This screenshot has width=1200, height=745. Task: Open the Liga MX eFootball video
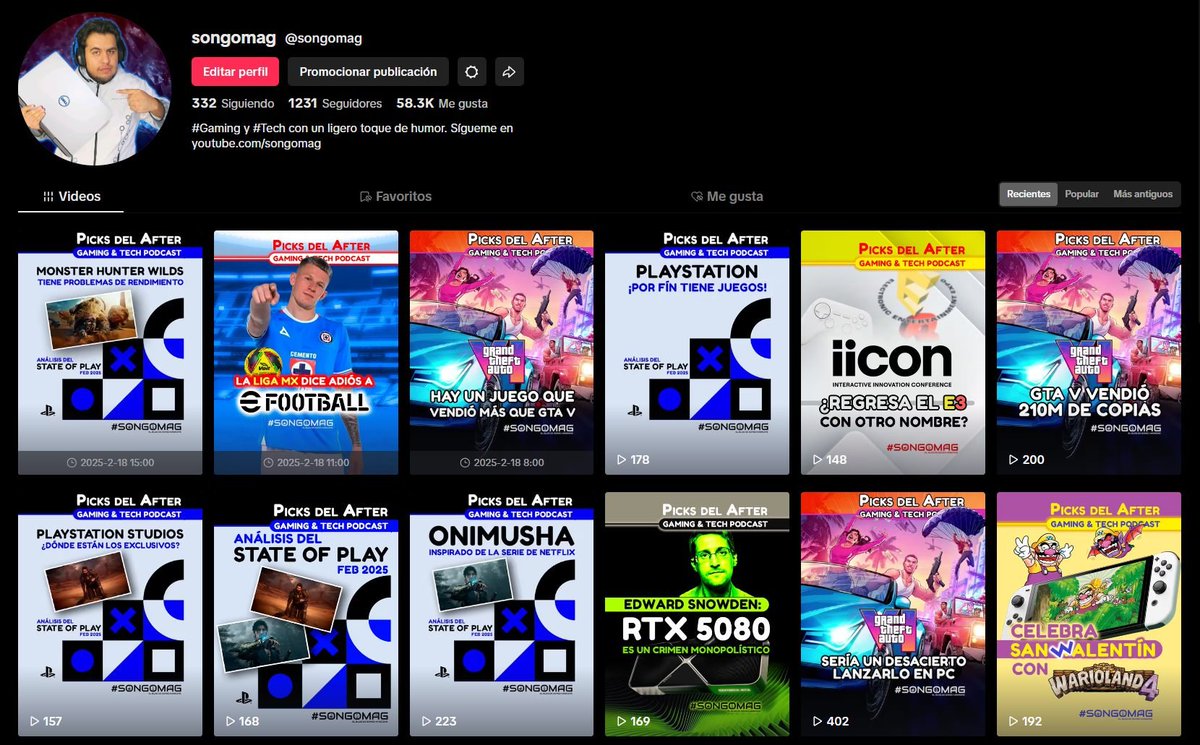tap(306, 352)
